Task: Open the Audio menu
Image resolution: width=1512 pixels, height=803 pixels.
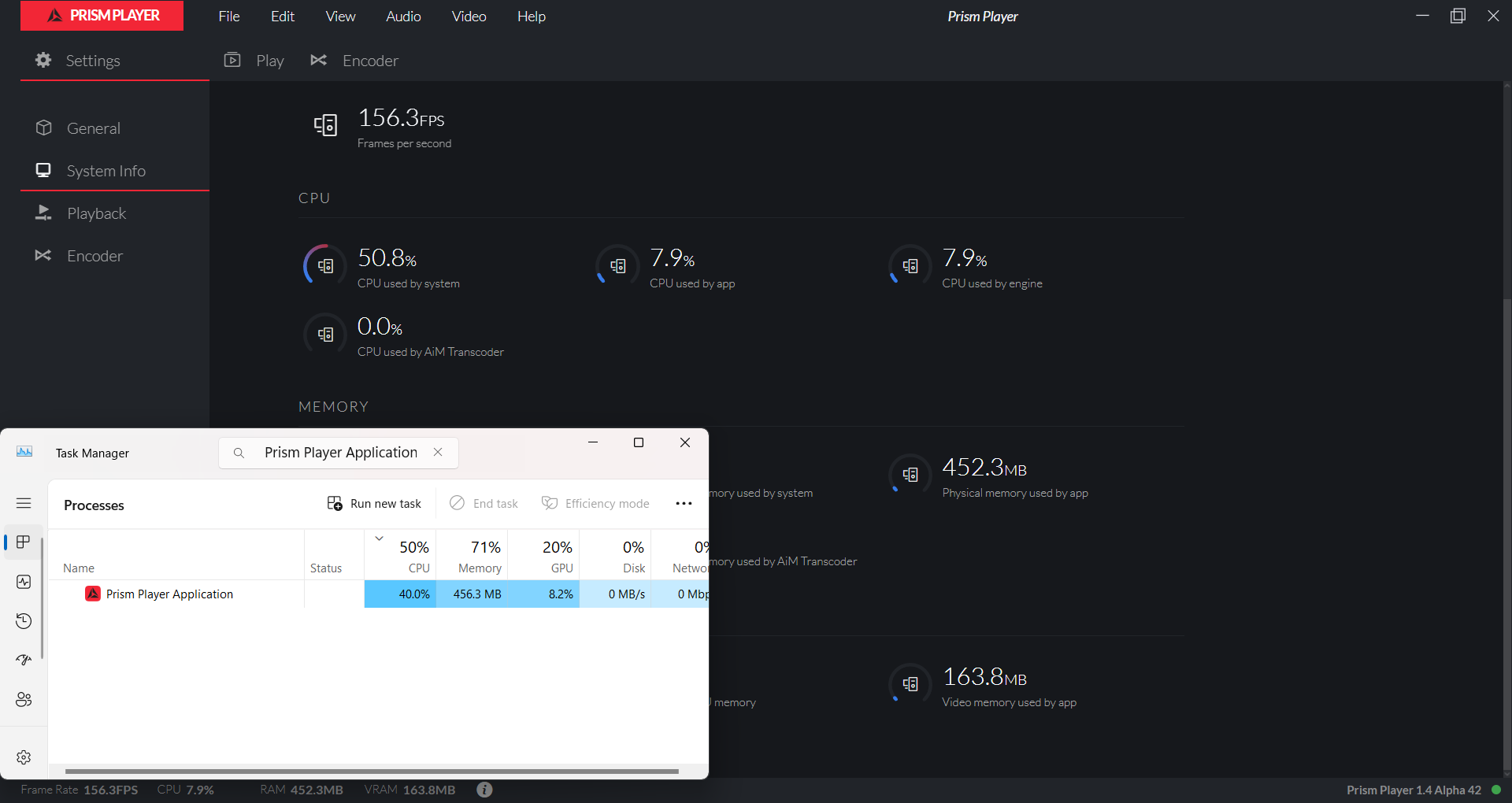Action: pyautogui.click(x=403, y=17)
